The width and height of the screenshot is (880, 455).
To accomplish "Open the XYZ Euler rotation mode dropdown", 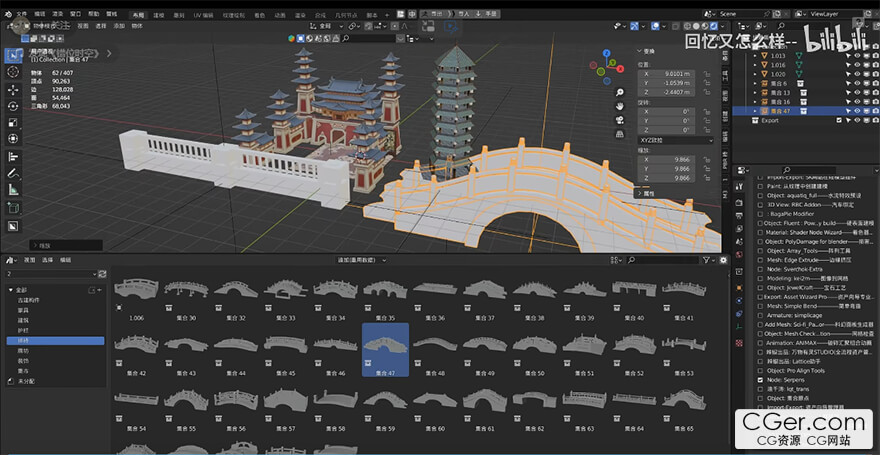I will 677,141.
